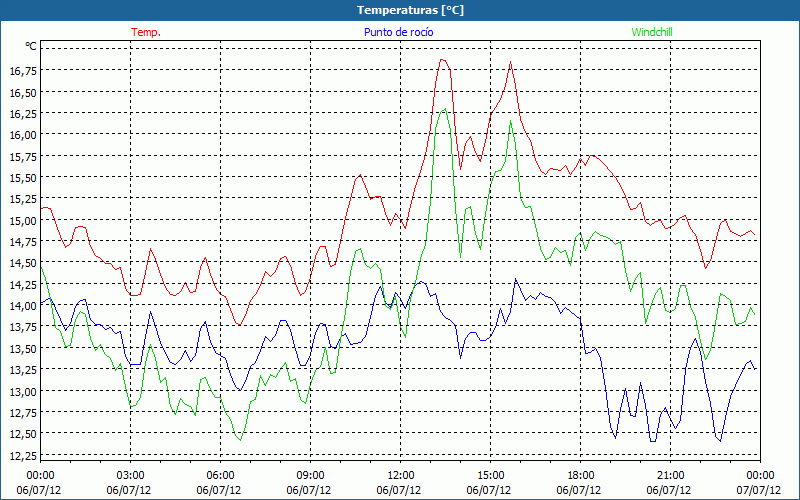
Task: Click the 12:00 time label
Action: click(401, 476)
